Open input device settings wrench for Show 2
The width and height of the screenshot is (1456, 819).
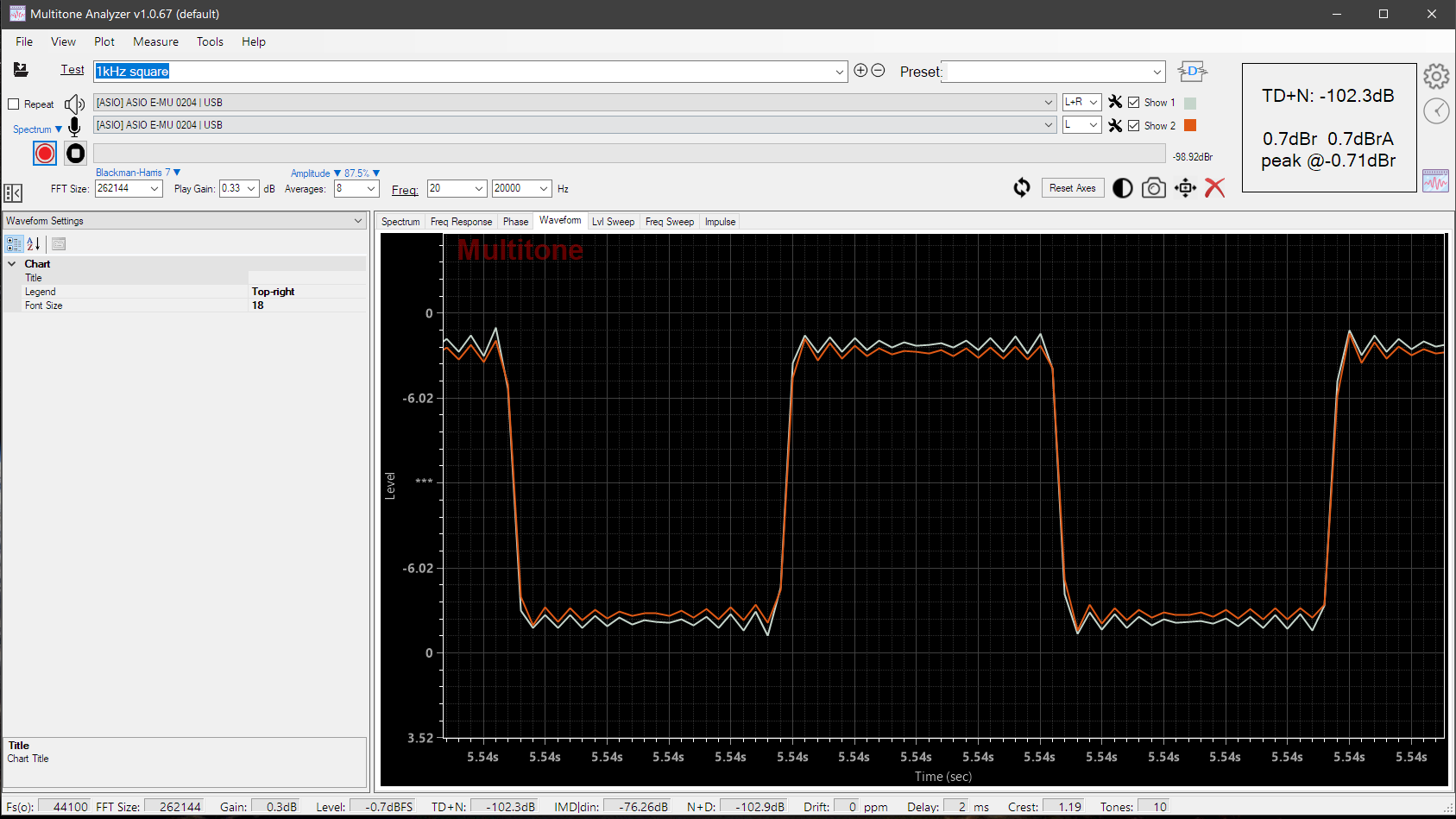click(x=1115, y=125)
